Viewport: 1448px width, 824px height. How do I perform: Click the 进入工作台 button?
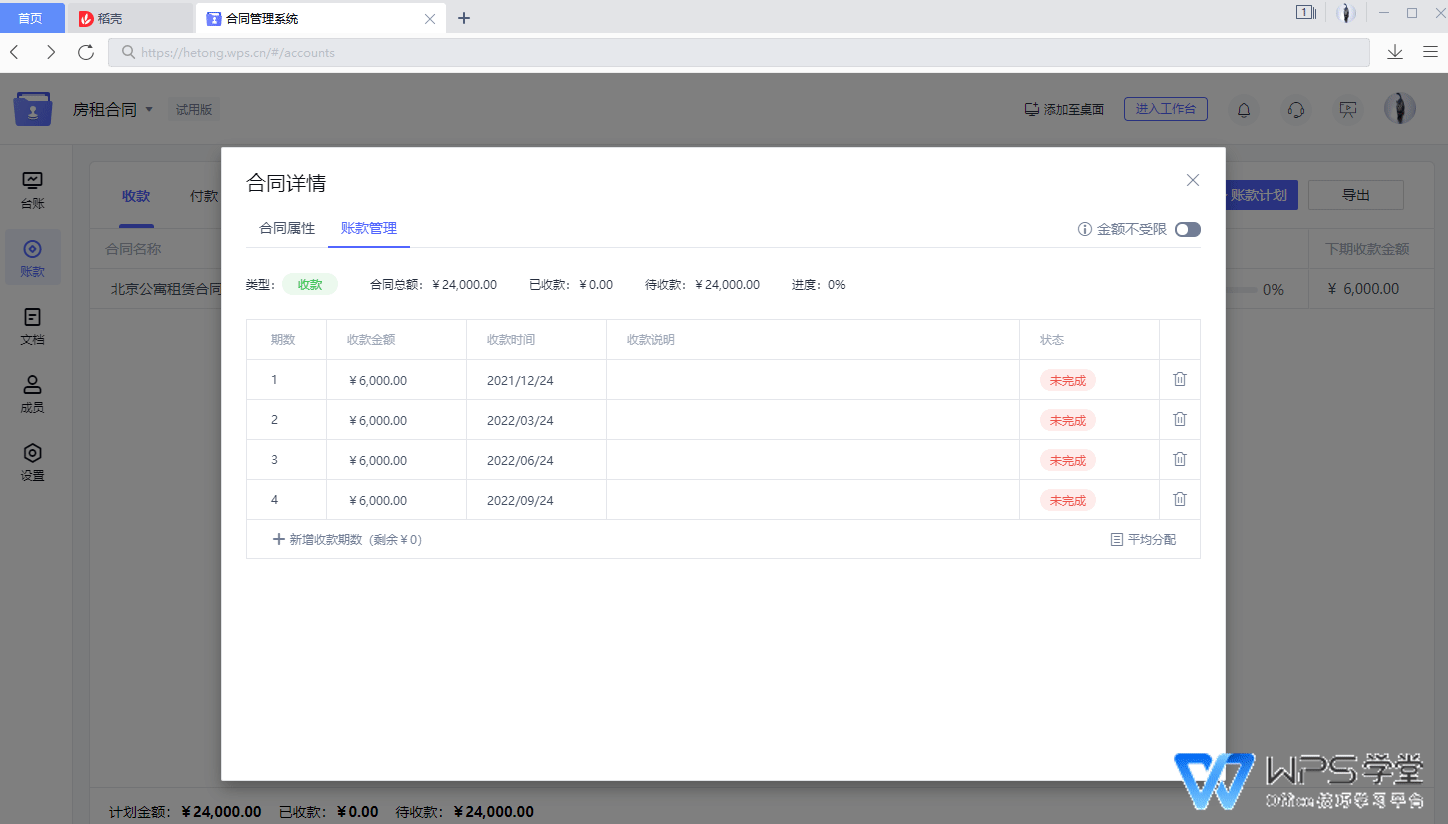pos(1165,109)
